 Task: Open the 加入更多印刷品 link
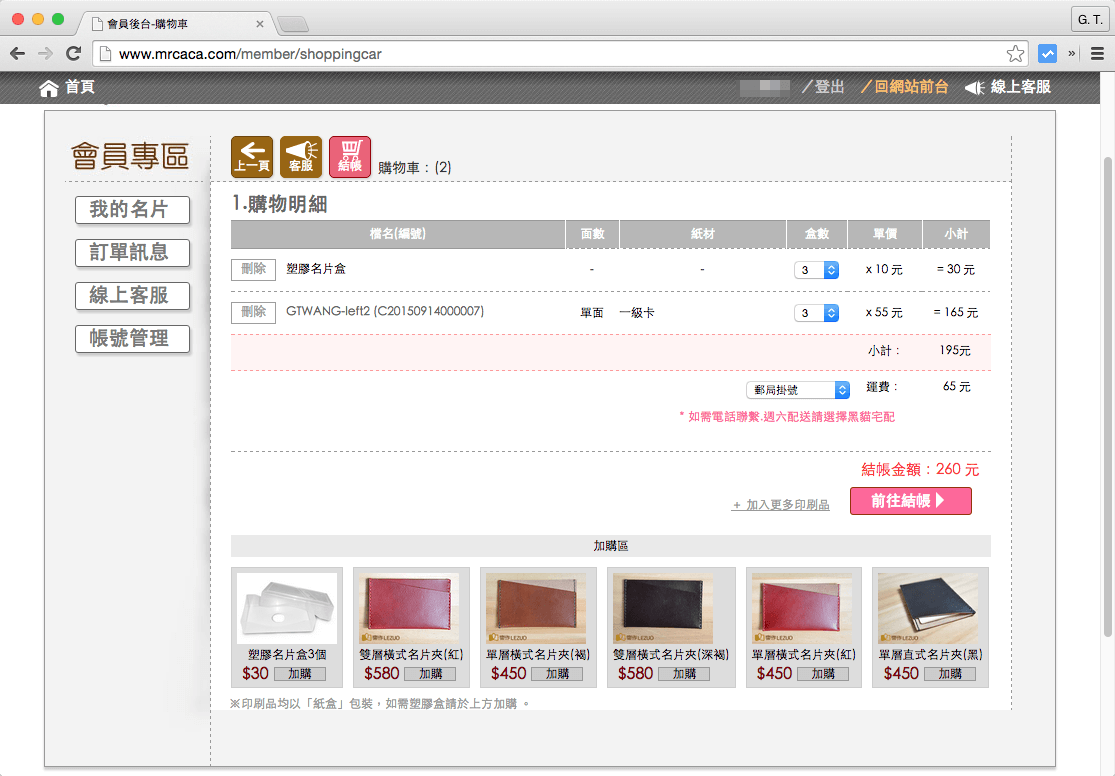tap(780, 504)
